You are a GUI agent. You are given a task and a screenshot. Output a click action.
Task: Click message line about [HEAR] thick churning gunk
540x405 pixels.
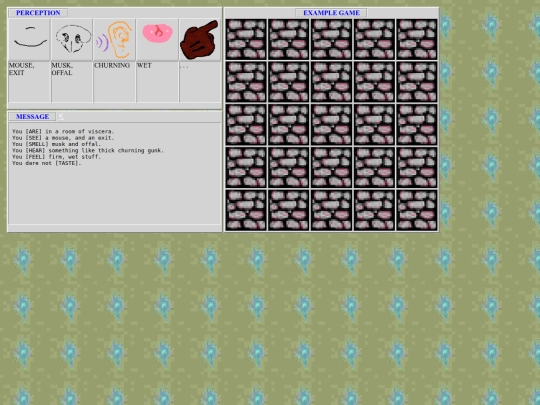click(88, 150)
